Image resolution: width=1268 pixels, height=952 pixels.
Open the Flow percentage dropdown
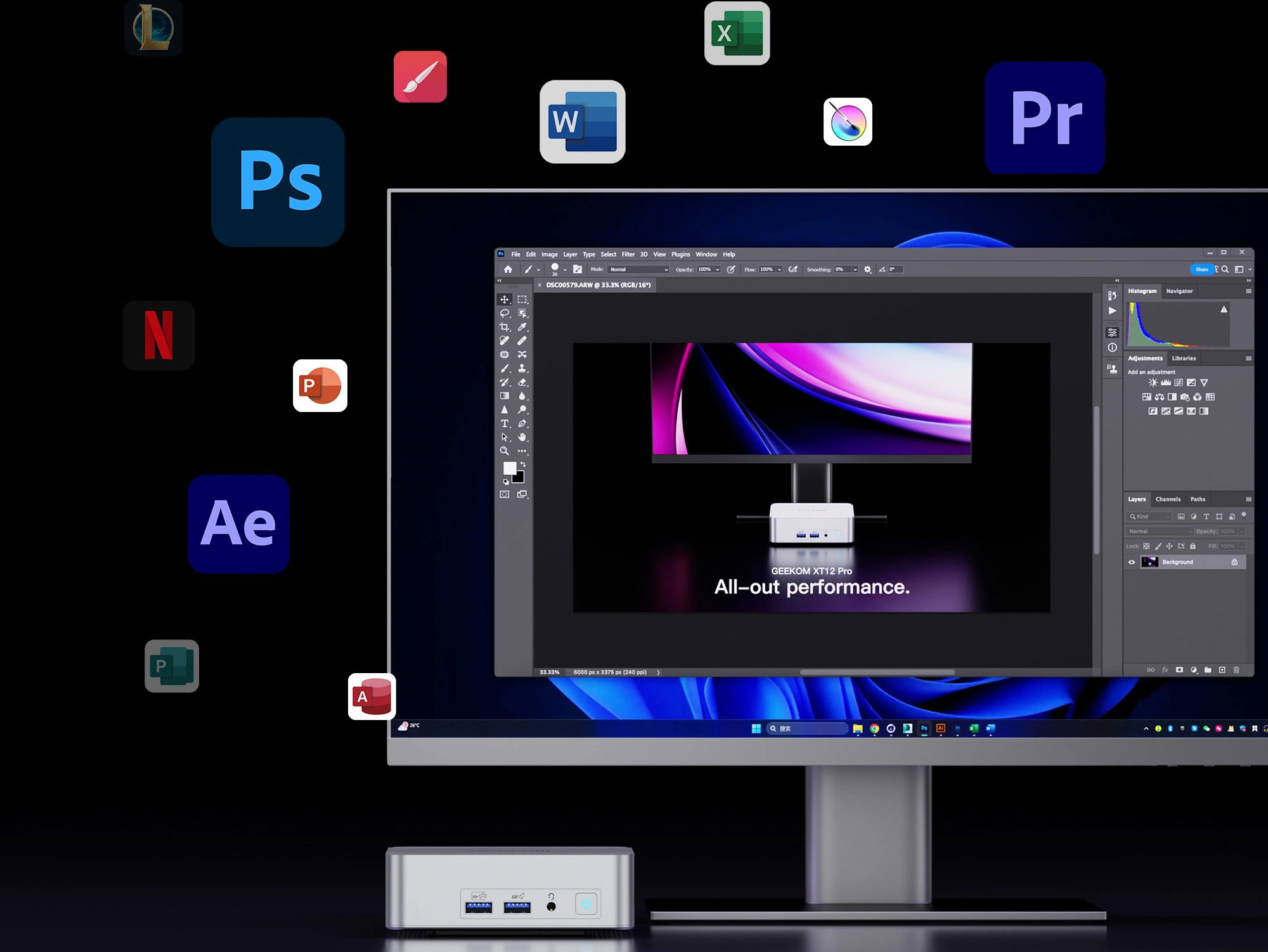(x=780, y=269)
